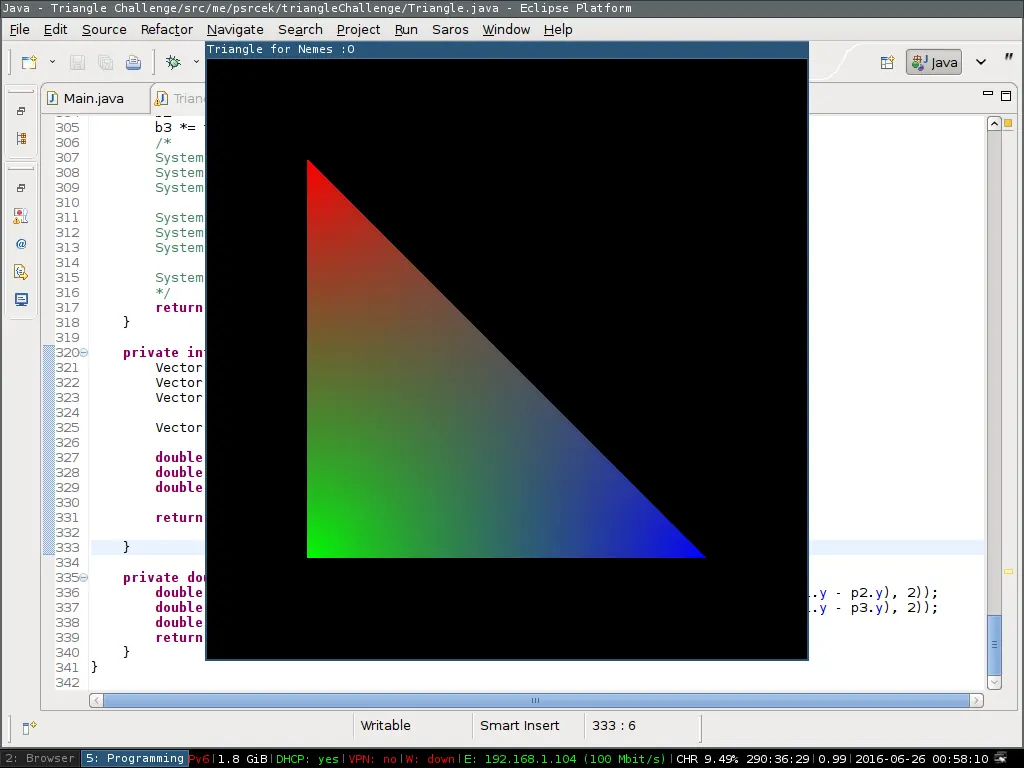Open the Saros menu
1024x768 pixels.
[450, 29]
